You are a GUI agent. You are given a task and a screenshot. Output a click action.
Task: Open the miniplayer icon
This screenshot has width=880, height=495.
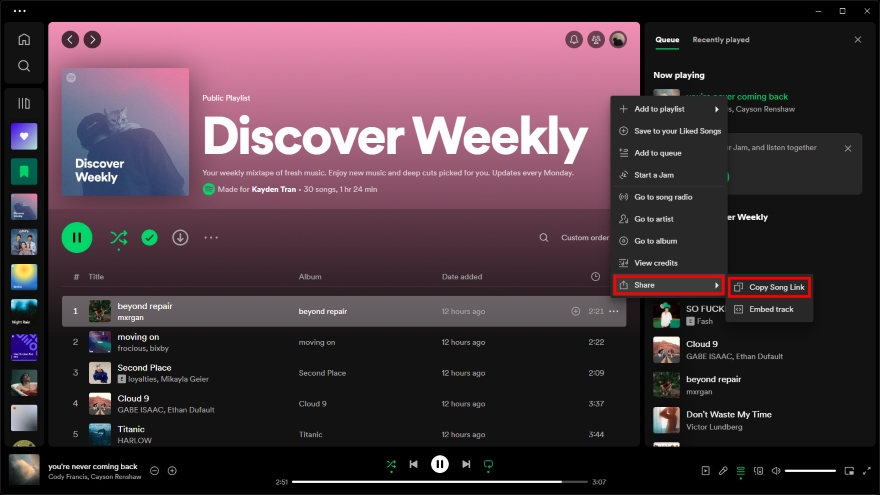[x=849, y=471]
